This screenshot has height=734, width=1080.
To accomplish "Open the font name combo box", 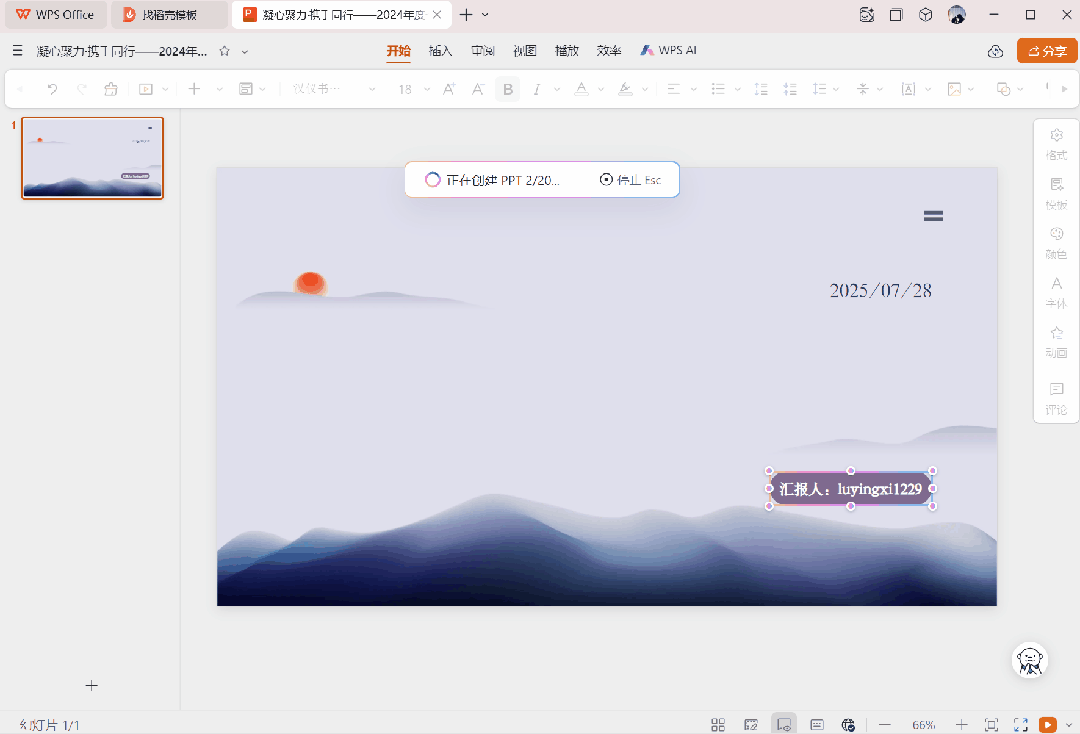I will click(x=334, y=89).
